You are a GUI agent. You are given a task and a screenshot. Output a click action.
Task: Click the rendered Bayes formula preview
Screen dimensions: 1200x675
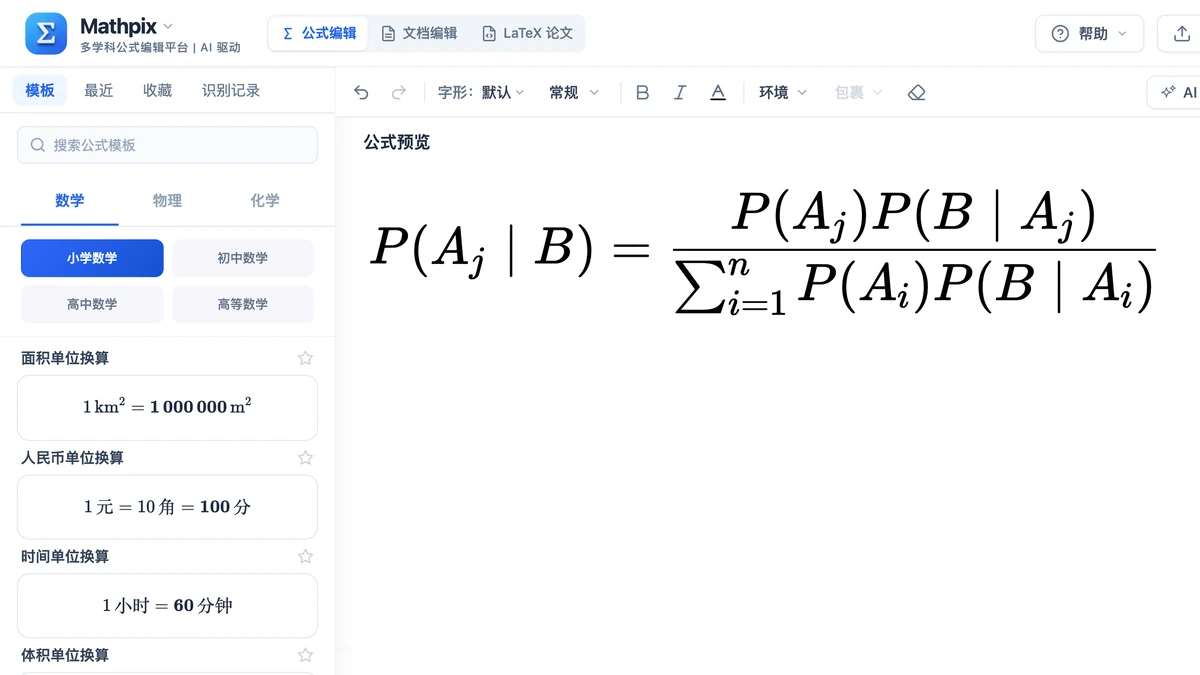(763, 252)
